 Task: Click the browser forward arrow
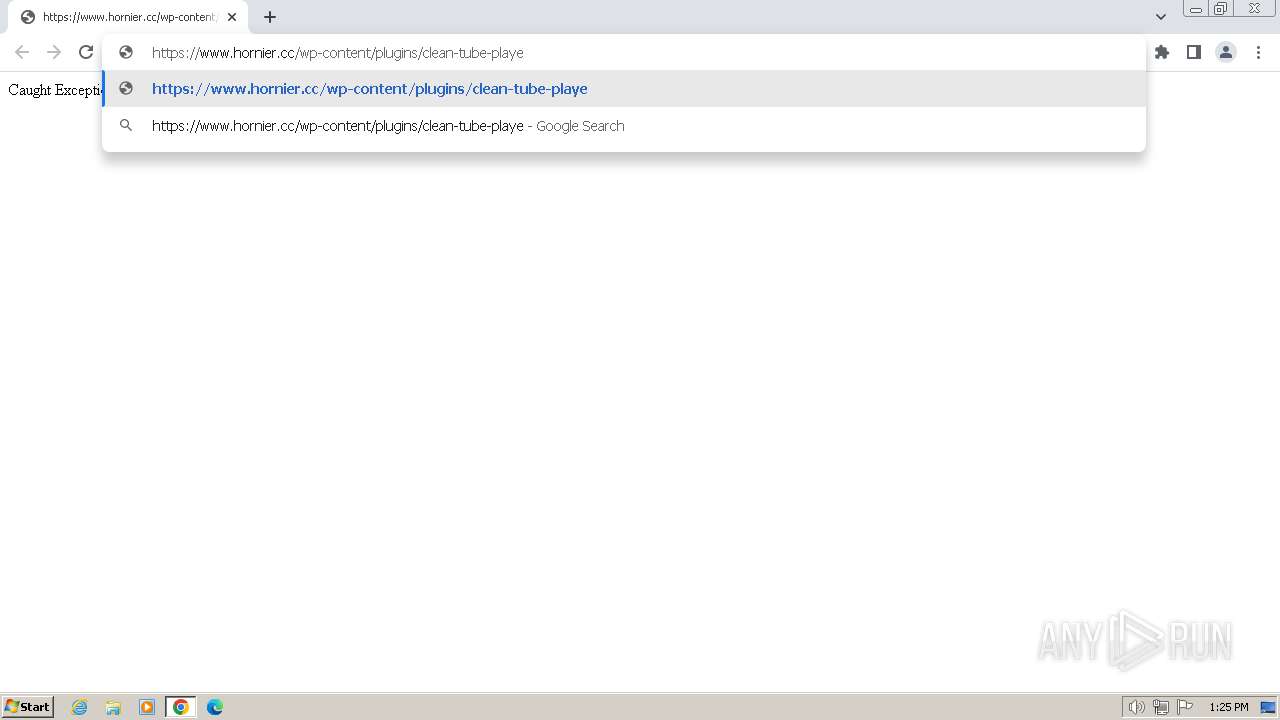54,52
